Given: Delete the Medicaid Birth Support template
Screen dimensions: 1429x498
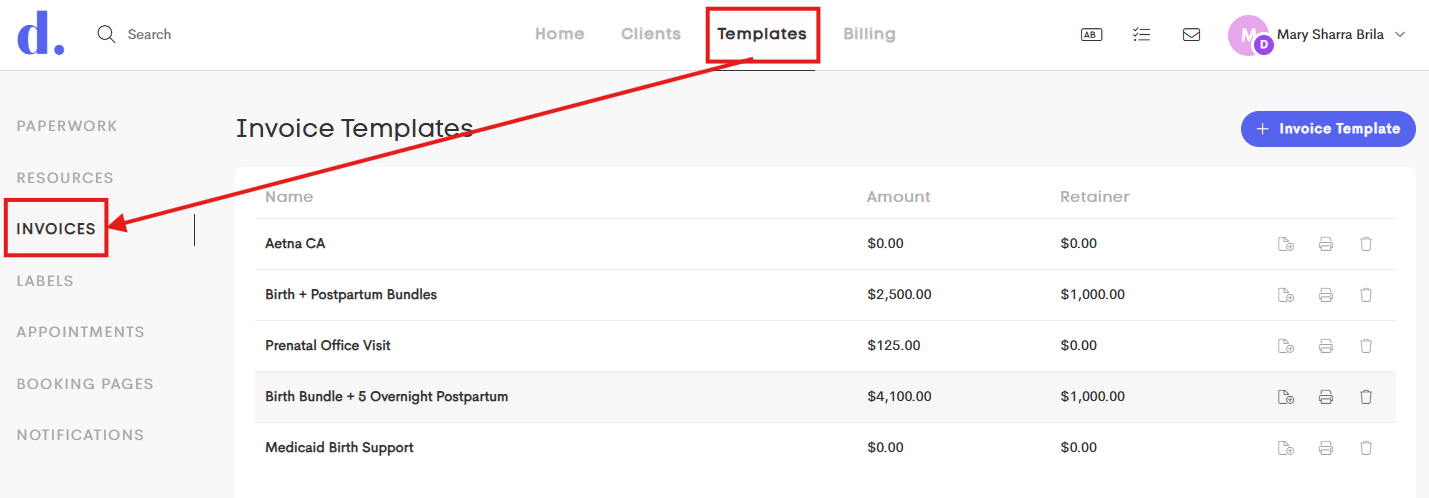Looking at the screenshot, I should tap(1366, 448).
